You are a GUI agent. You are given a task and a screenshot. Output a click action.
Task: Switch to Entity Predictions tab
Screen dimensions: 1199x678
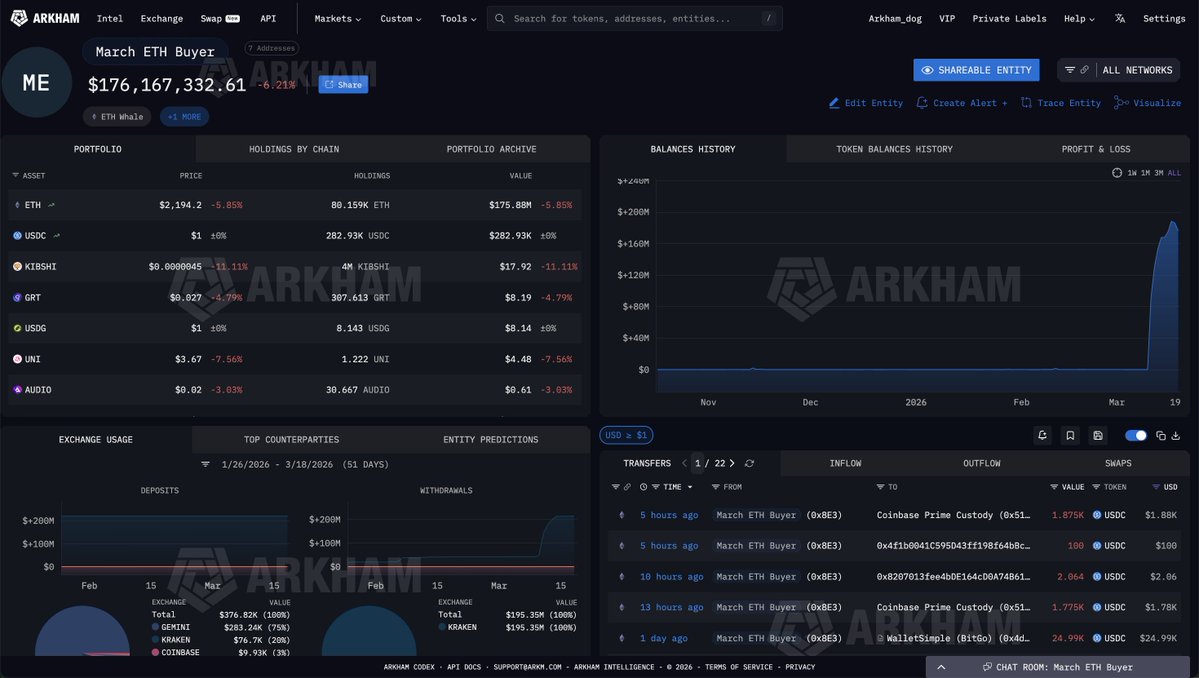490,440
